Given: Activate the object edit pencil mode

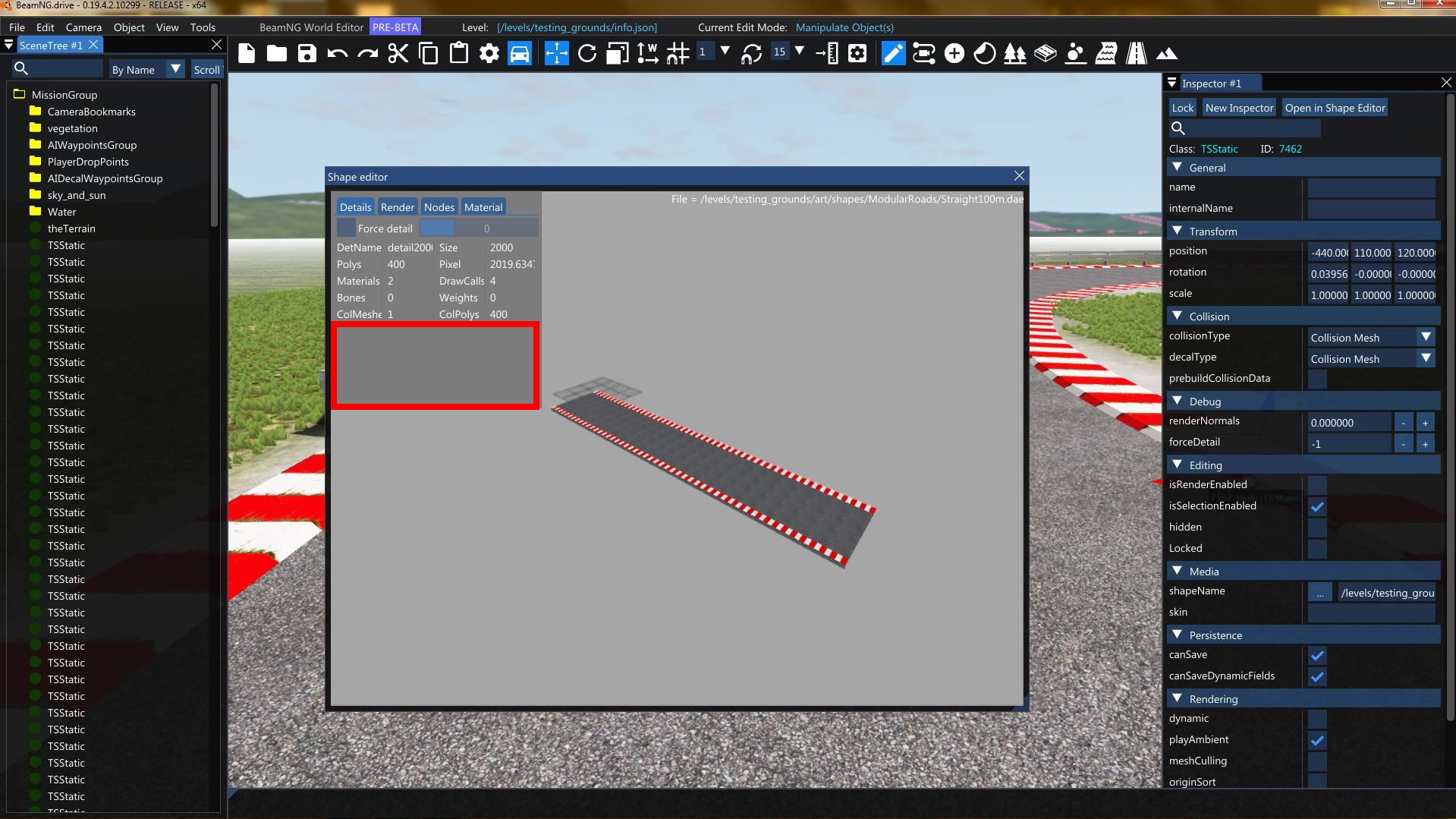Looking at the screenshot, I should [x=894, y=53].
